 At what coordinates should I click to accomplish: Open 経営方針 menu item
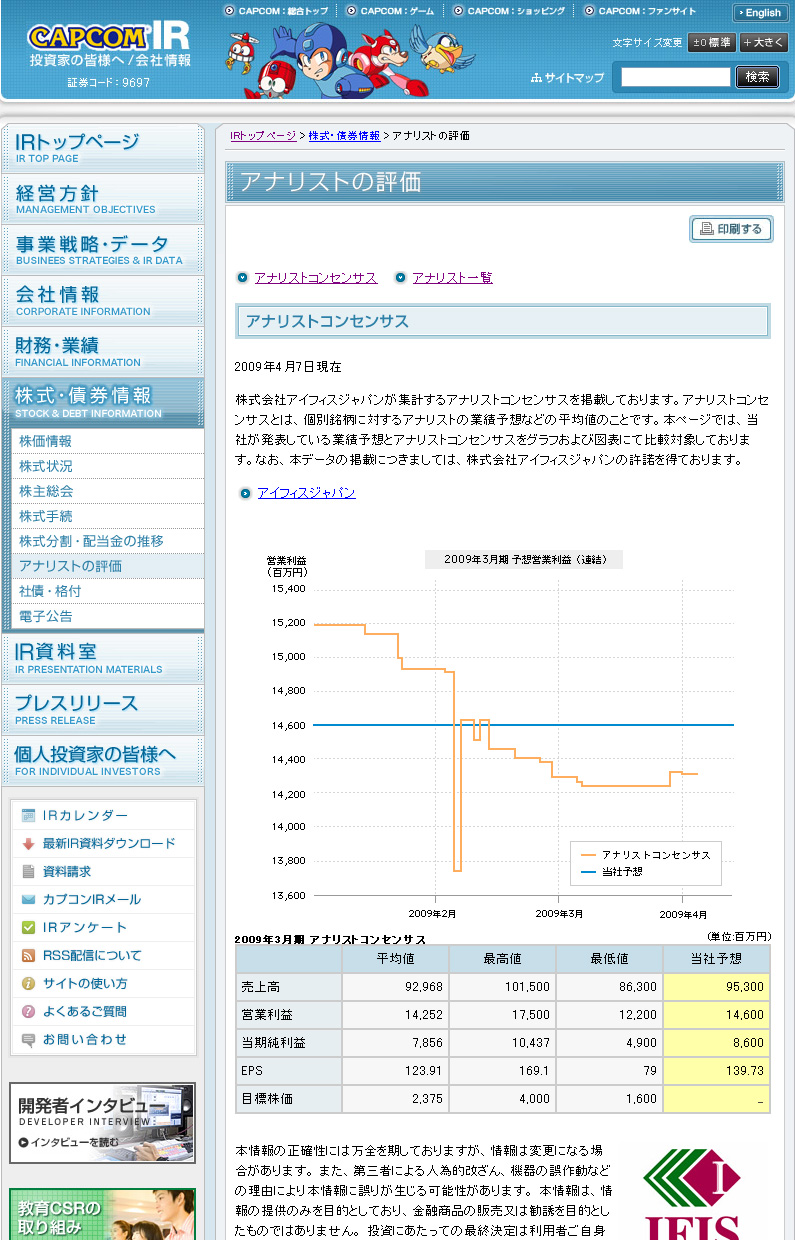(x=103, y=198)
